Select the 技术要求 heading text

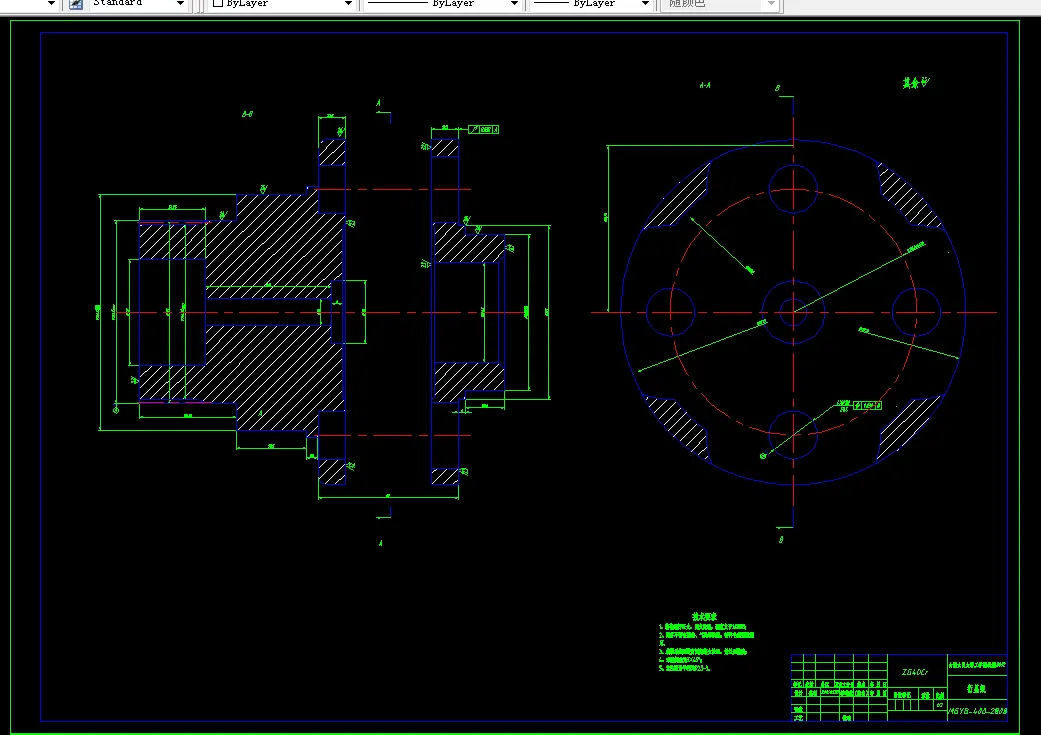[x=704, y=616]
